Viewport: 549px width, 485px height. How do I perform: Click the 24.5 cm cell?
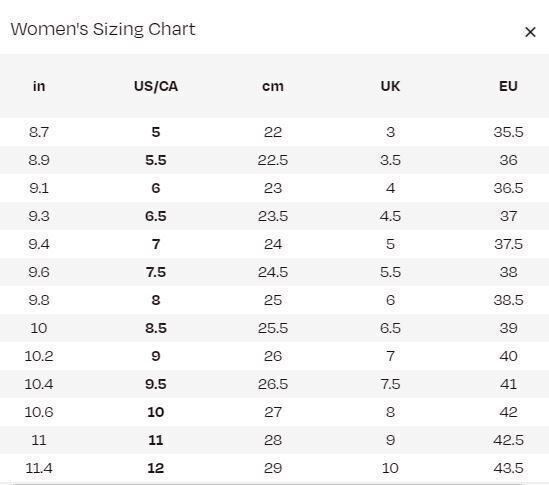(x=273, y=272)
